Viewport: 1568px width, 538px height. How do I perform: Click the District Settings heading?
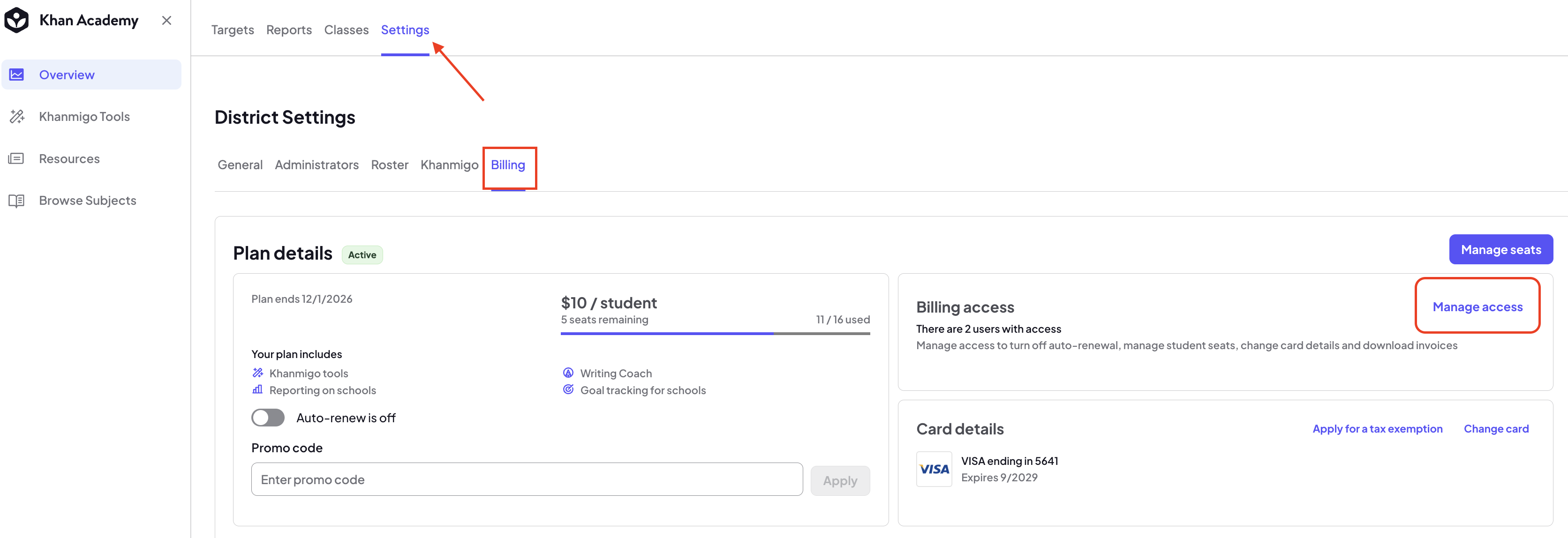(x=285, y=118)
